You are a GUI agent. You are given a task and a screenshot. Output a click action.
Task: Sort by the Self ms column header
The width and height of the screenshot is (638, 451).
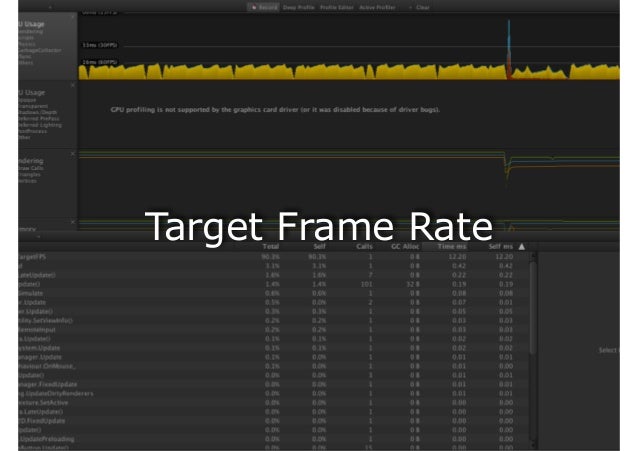[500, 246]
